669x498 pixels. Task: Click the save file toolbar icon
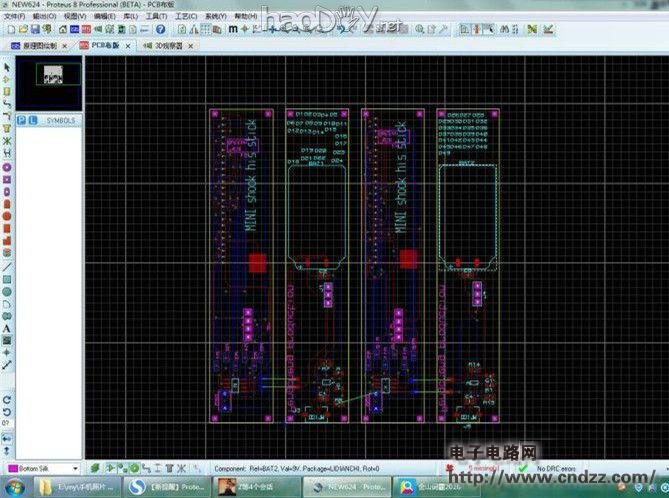34,30
